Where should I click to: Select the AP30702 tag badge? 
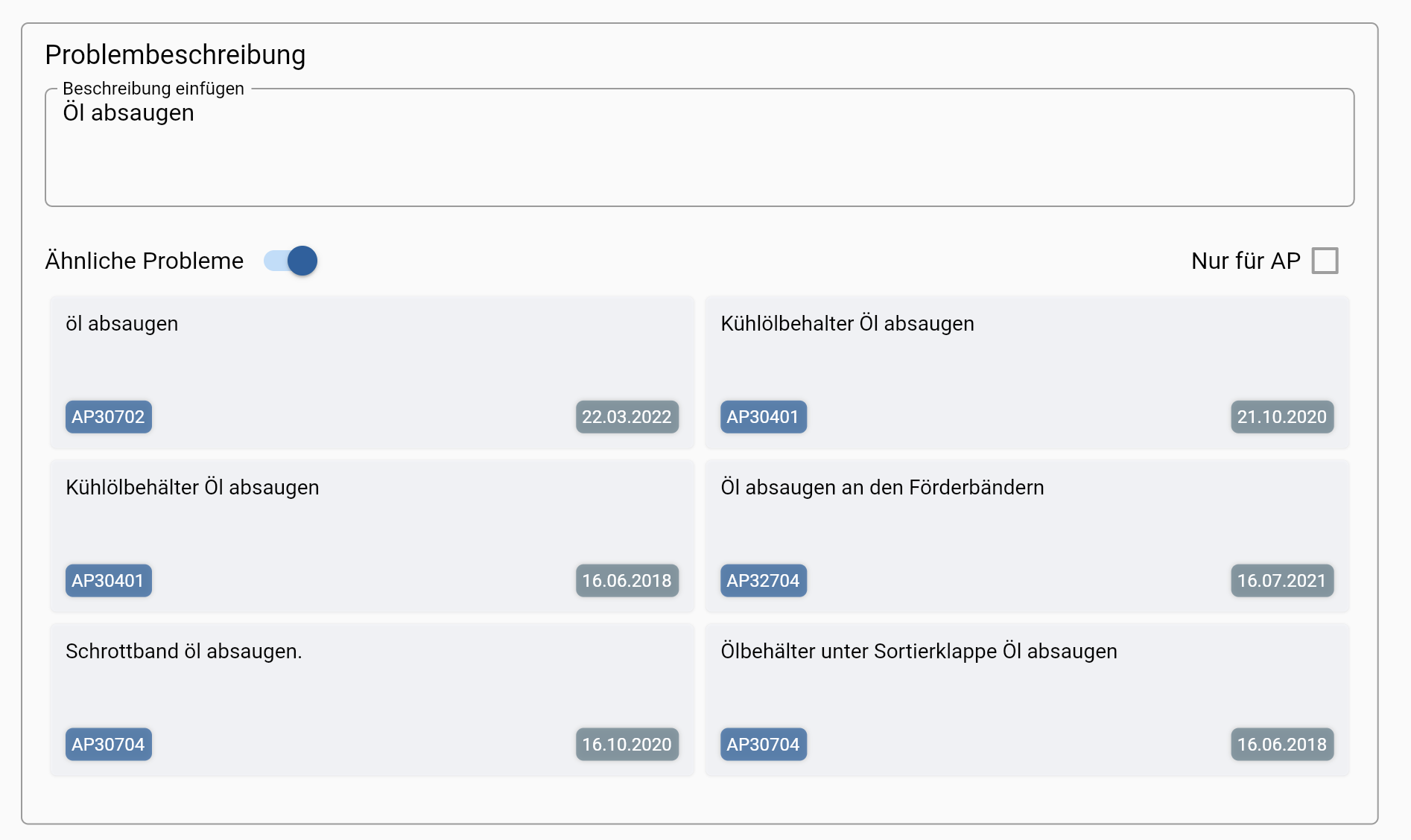coord(108,417)
